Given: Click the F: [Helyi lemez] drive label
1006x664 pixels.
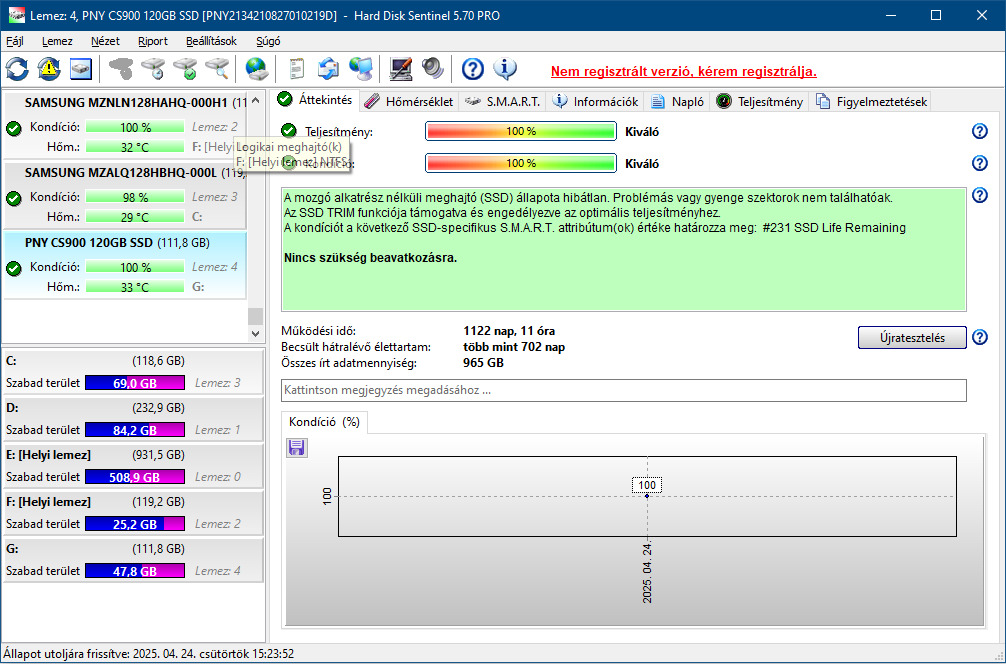Looking at the screenshot, I should [x=48, y=502].
